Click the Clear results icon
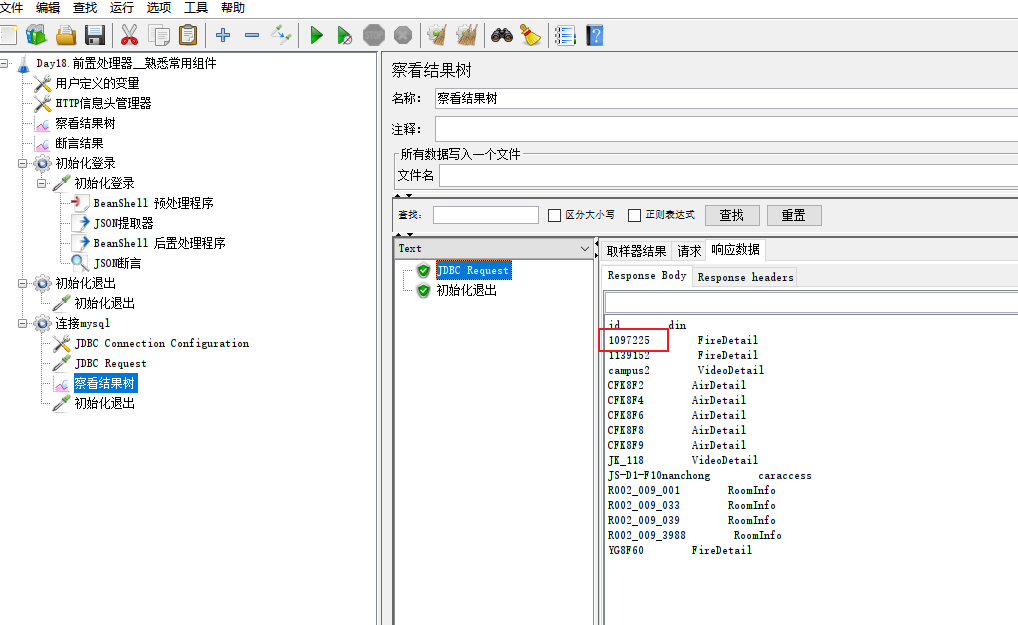Viewport: 1018px width, 625px height. click(x=437, y=35)
